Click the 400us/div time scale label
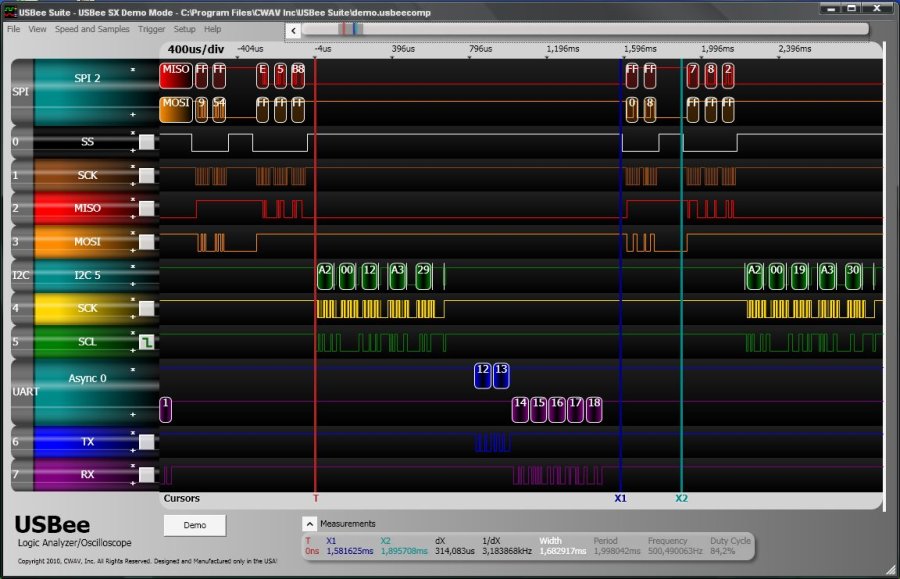The width and height of the screenshot is (900, 579). pos(196,49)
